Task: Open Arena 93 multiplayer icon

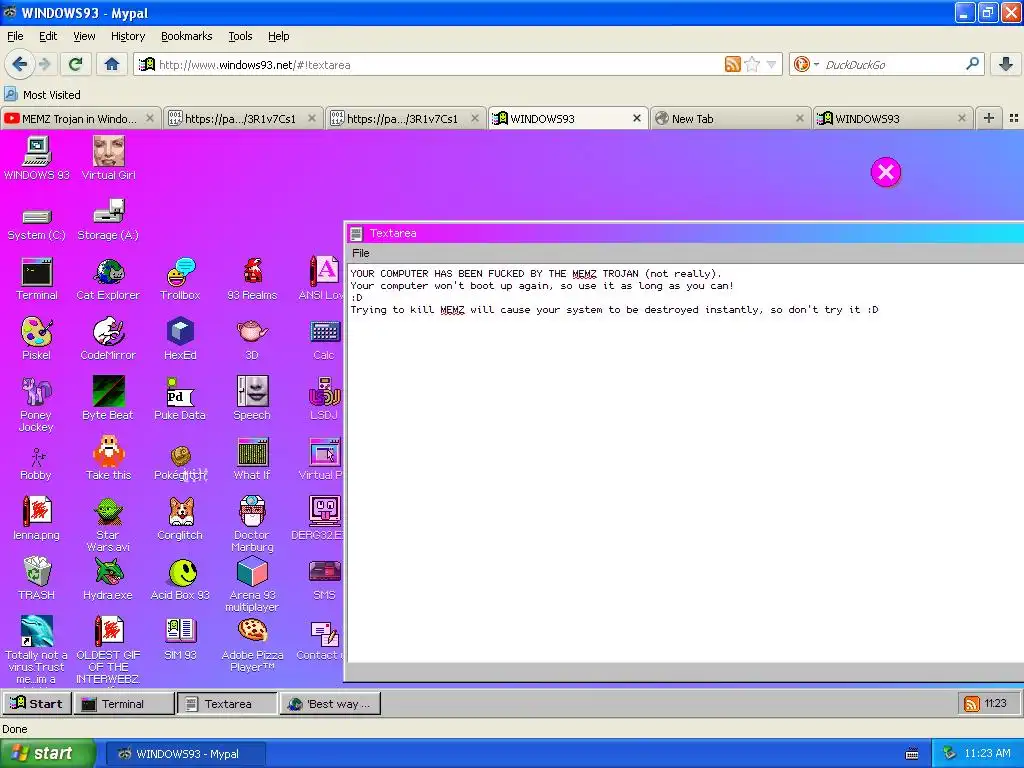Action: 252,584
